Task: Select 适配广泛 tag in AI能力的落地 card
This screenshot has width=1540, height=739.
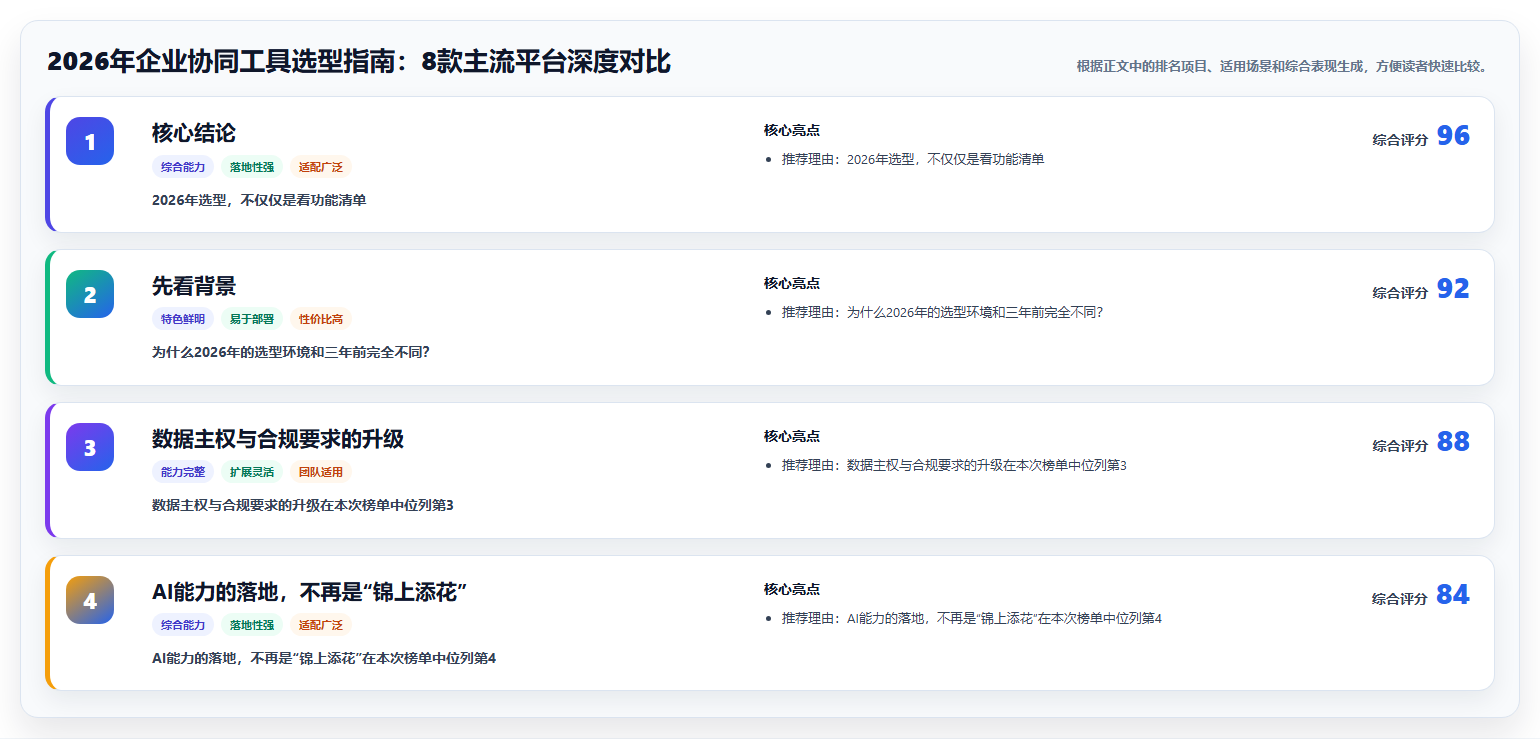Action: coord(321,625)
